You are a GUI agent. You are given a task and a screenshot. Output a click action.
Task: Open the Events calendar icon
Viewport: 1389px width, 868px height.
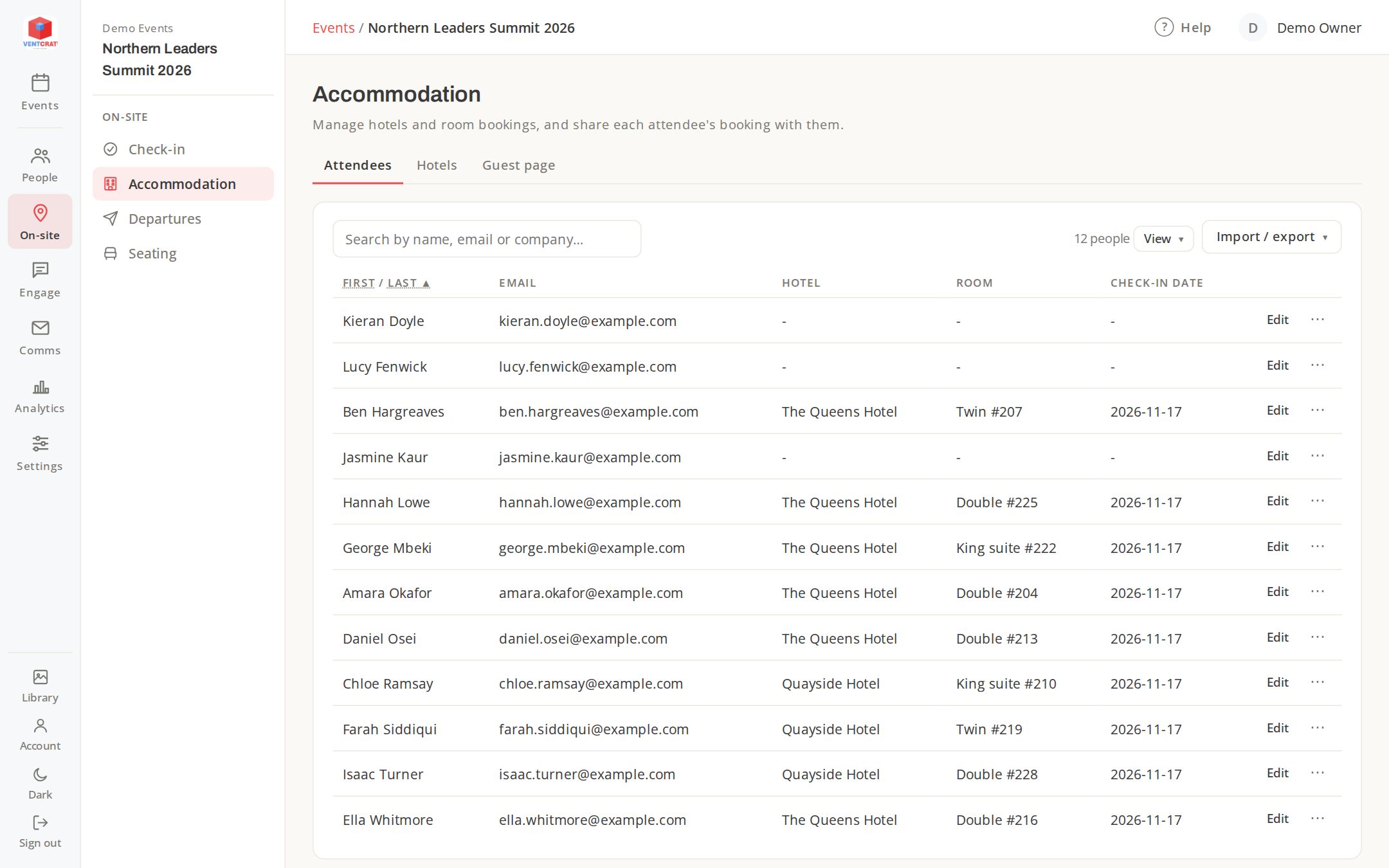coord(40,83)
